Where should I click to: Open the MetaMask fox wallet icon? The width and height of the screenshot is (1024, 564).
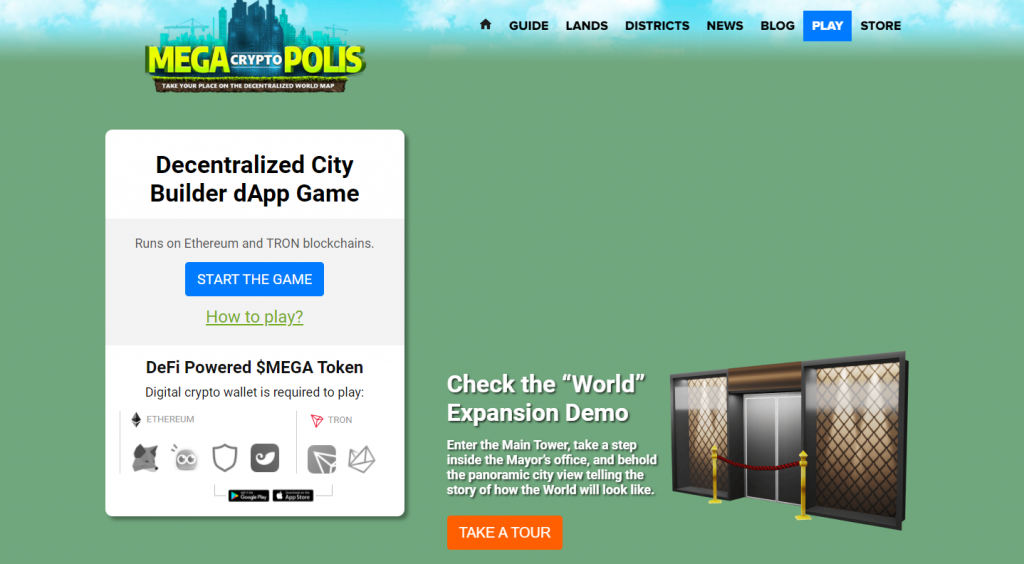145,458
